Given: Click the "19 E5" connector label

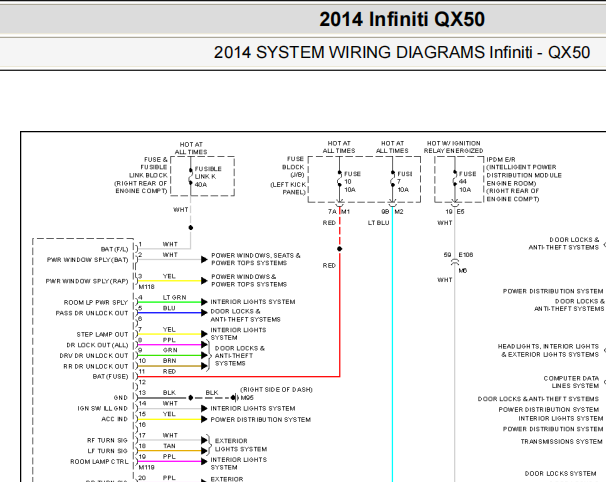Looking at the screenshot, I should [455, 212].
